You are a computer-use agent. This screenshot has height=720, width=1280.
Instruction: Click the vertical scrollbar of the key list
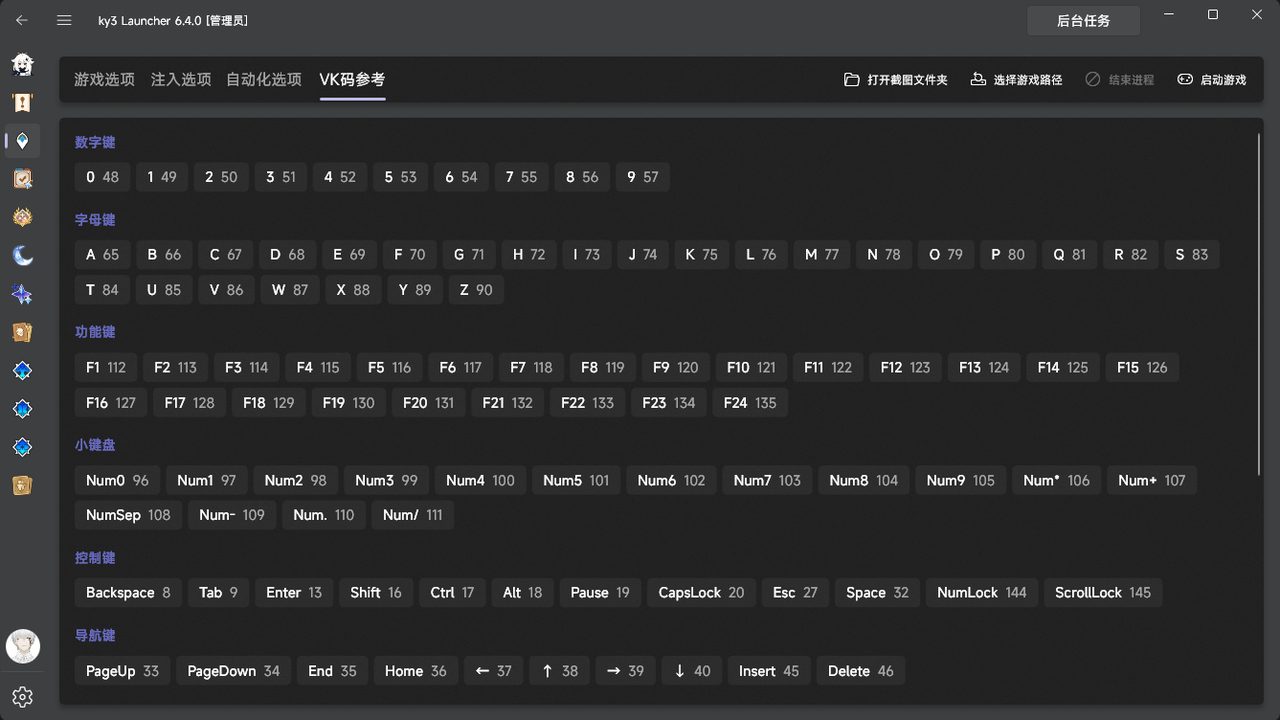click(x=1258, y=300)
